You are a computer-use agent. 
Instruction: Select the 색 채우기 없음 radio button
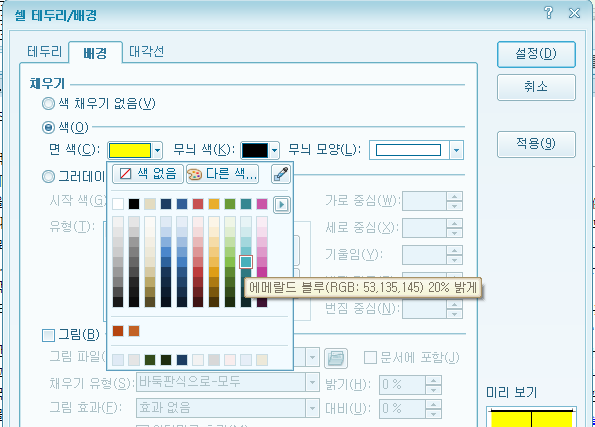click(x=48, y=104)
